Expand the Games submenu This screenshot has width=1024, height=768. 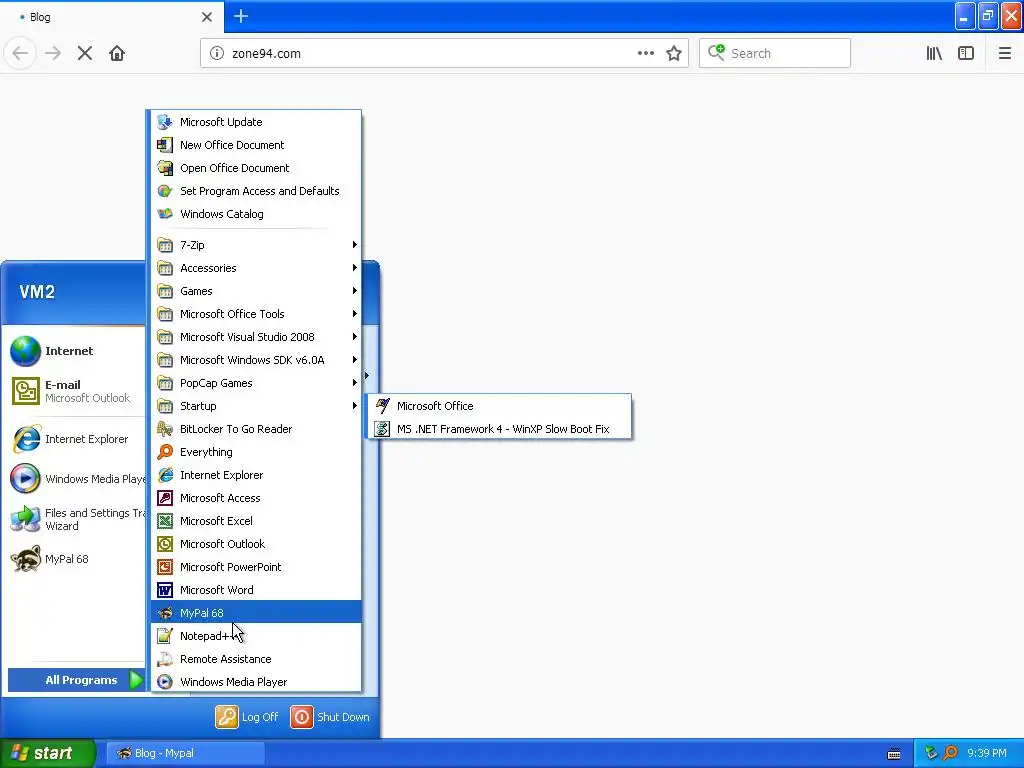[x=256, y=291]
